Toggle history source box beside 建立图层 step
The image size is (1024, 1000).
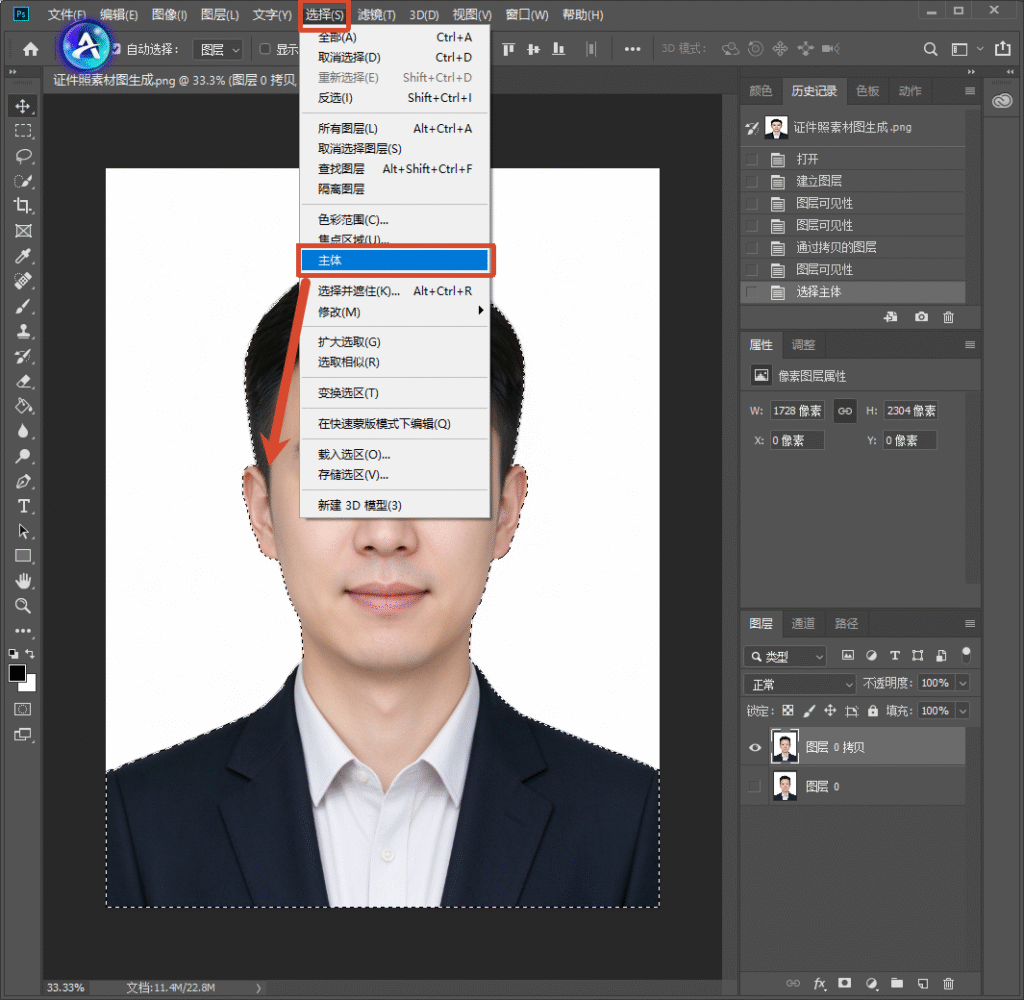pyautogui.click(x=752, y=182)
